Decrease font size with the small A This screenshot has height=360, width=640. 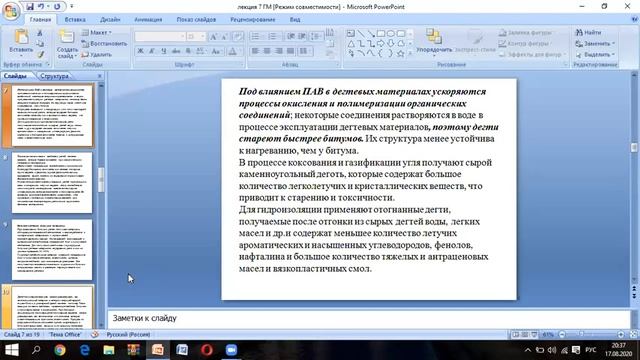pos(224,37)
